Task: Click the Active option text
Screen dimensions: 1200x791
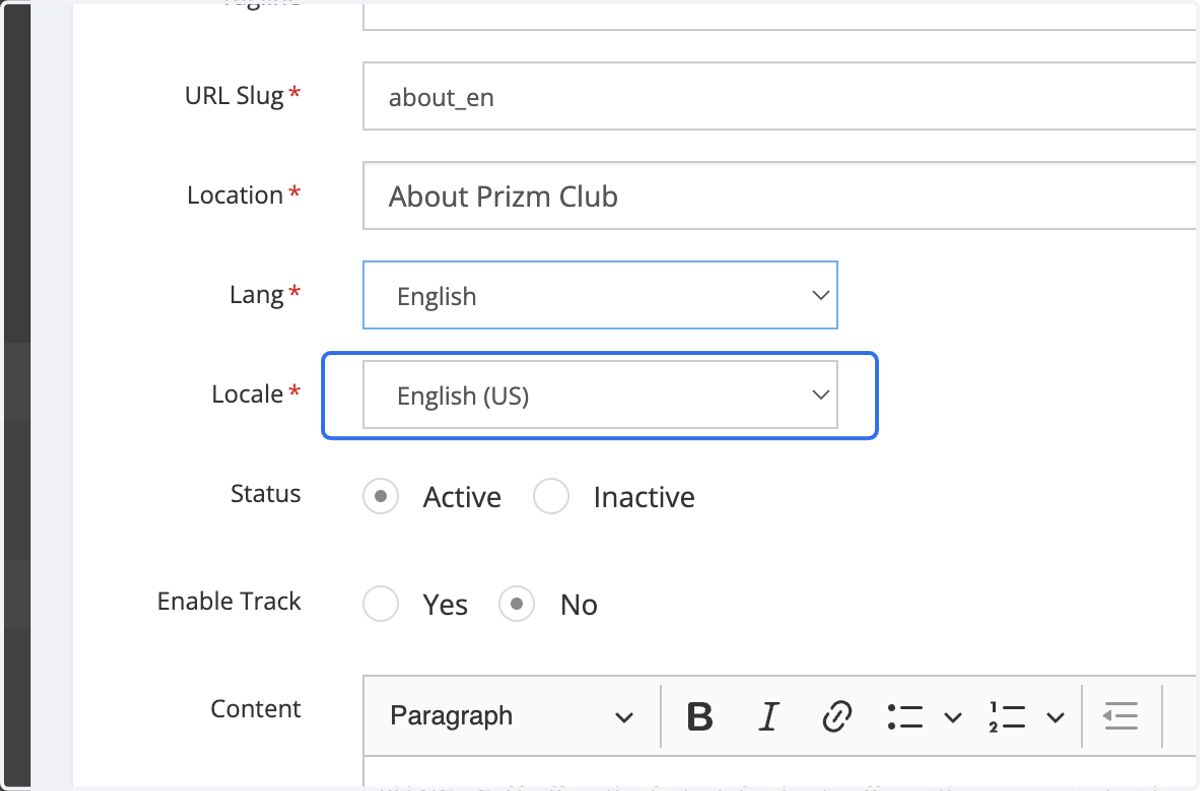Action: click(462, 497)
